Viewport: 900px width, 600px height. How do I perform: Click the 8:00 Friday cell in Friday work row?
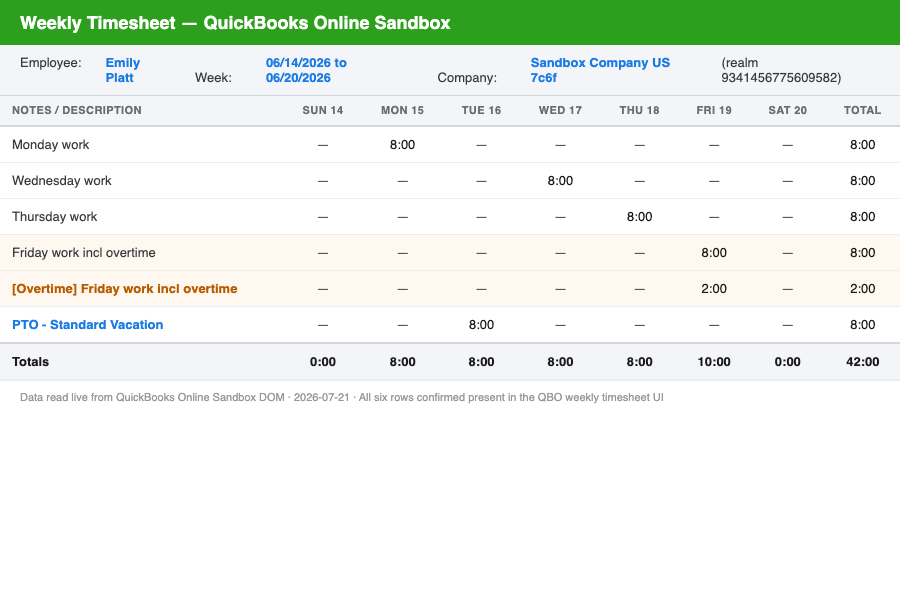coord(714,253)
